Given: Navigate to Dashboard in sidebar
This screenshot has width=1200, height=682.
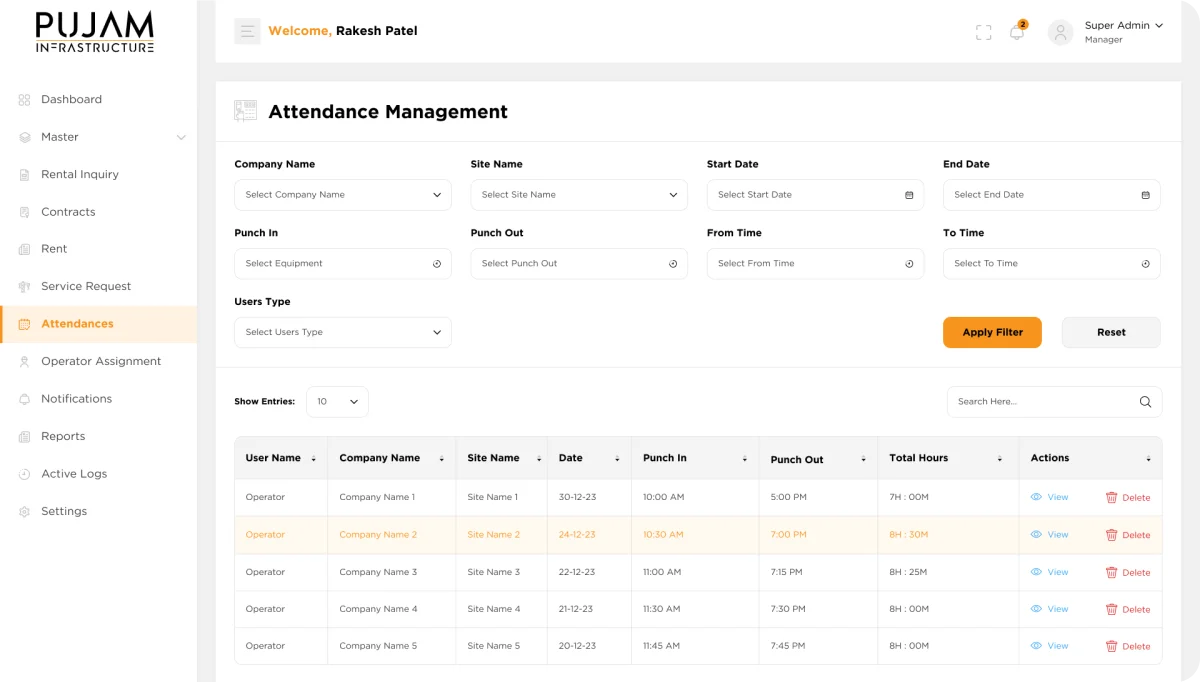Looking at the screenshot, I should click(x=71, y=99).
